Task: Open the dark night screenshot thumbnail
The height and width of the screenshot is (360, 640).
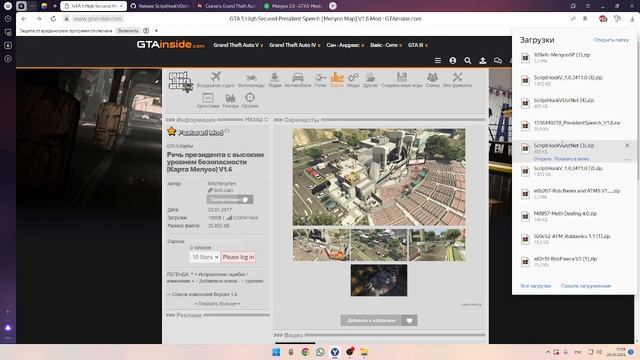Action: pos(379,280)
